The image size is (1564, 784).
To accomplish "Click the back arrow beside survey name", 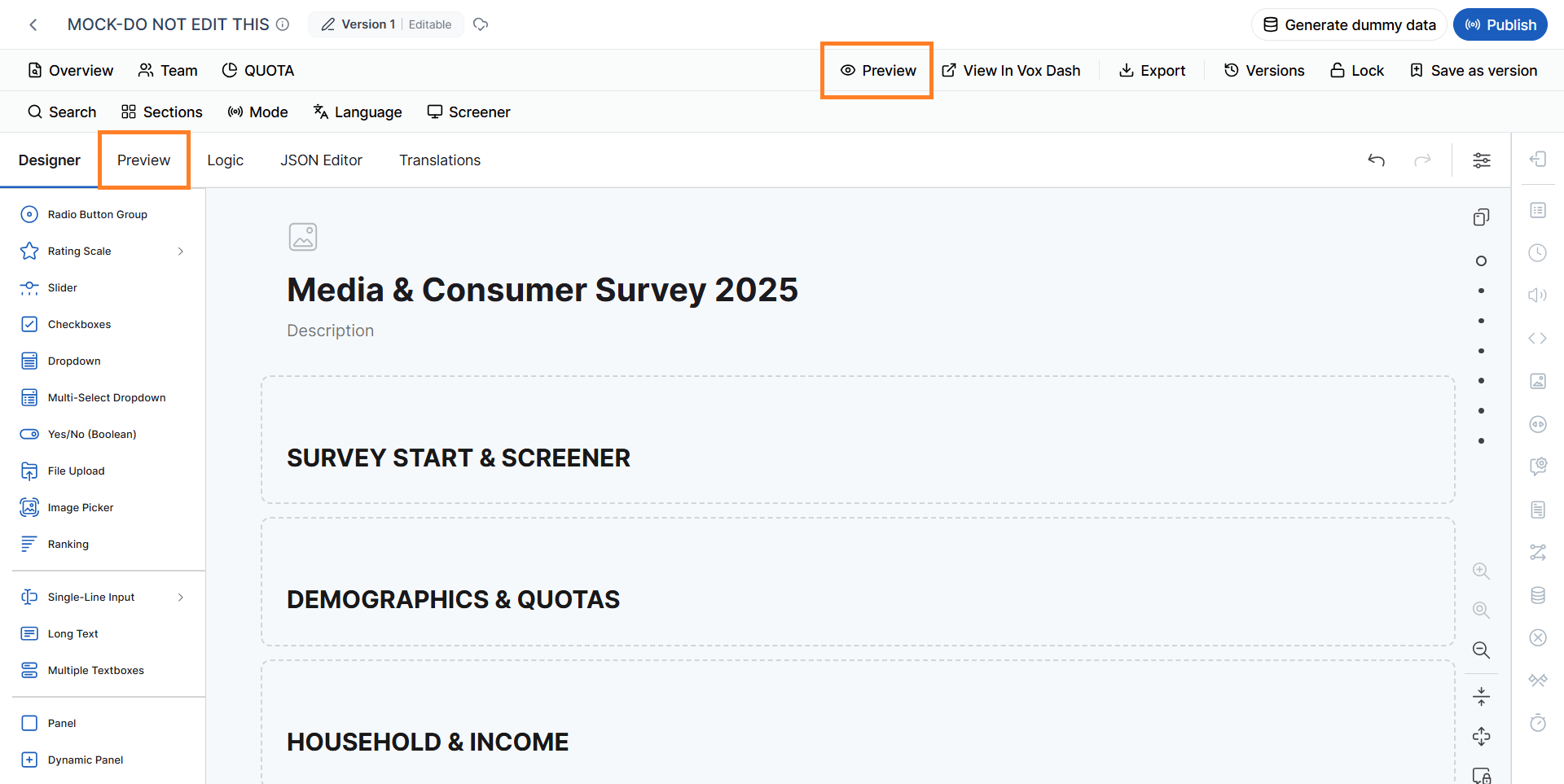I will point(33,25).
